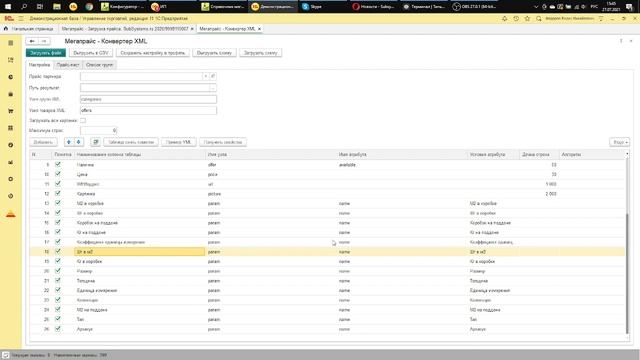Image resolution: width=640 pixels, height=360 pixels.
Task: Click the Узел товаров XML field with offers
Action: [148, 110]
